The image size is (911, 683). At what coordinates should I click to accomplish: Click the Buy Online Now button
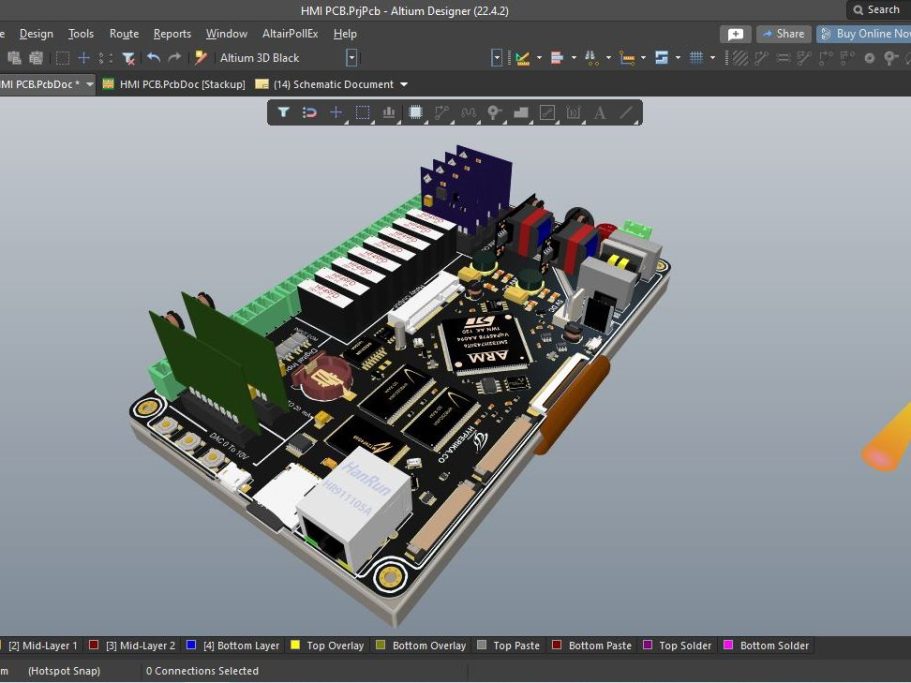tap(864, 34)
